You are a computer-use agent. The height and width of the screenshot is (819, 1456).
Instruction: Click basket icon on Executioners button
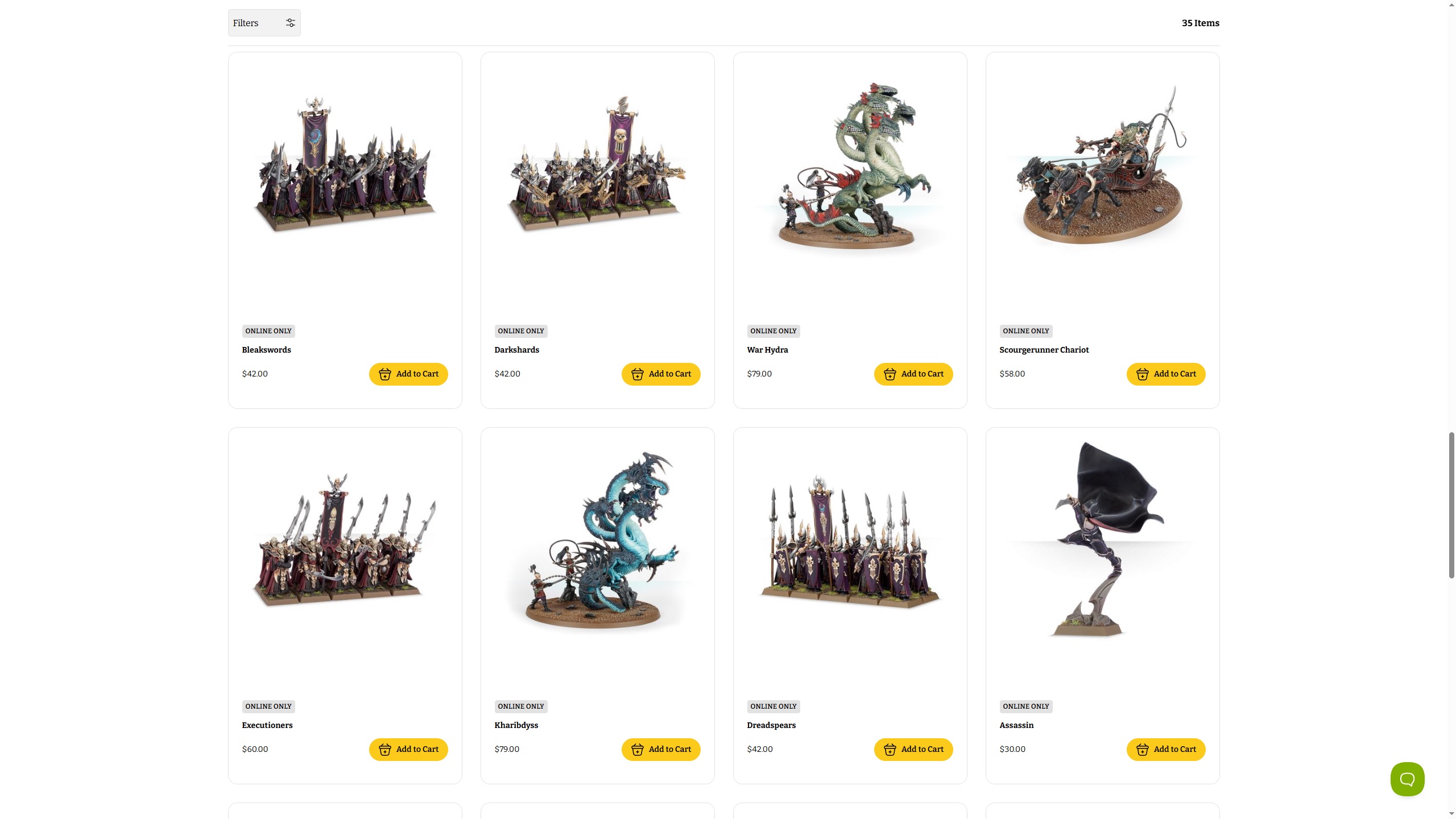385,750
